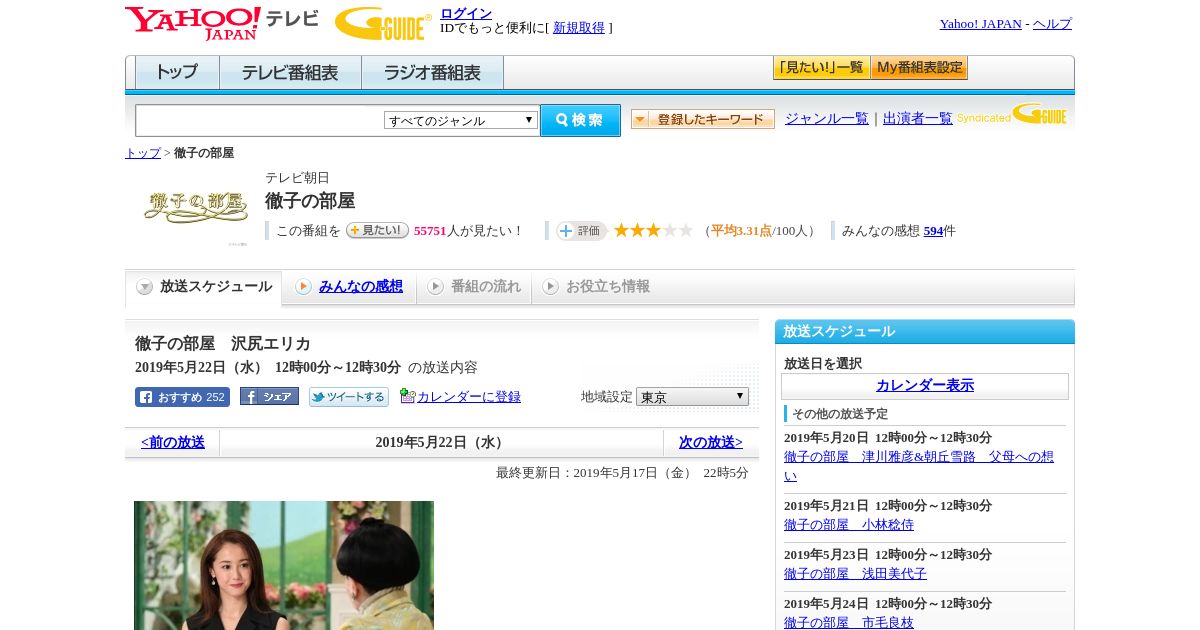
Task: Open the ヘルプ link
Action: (1052, 24)
